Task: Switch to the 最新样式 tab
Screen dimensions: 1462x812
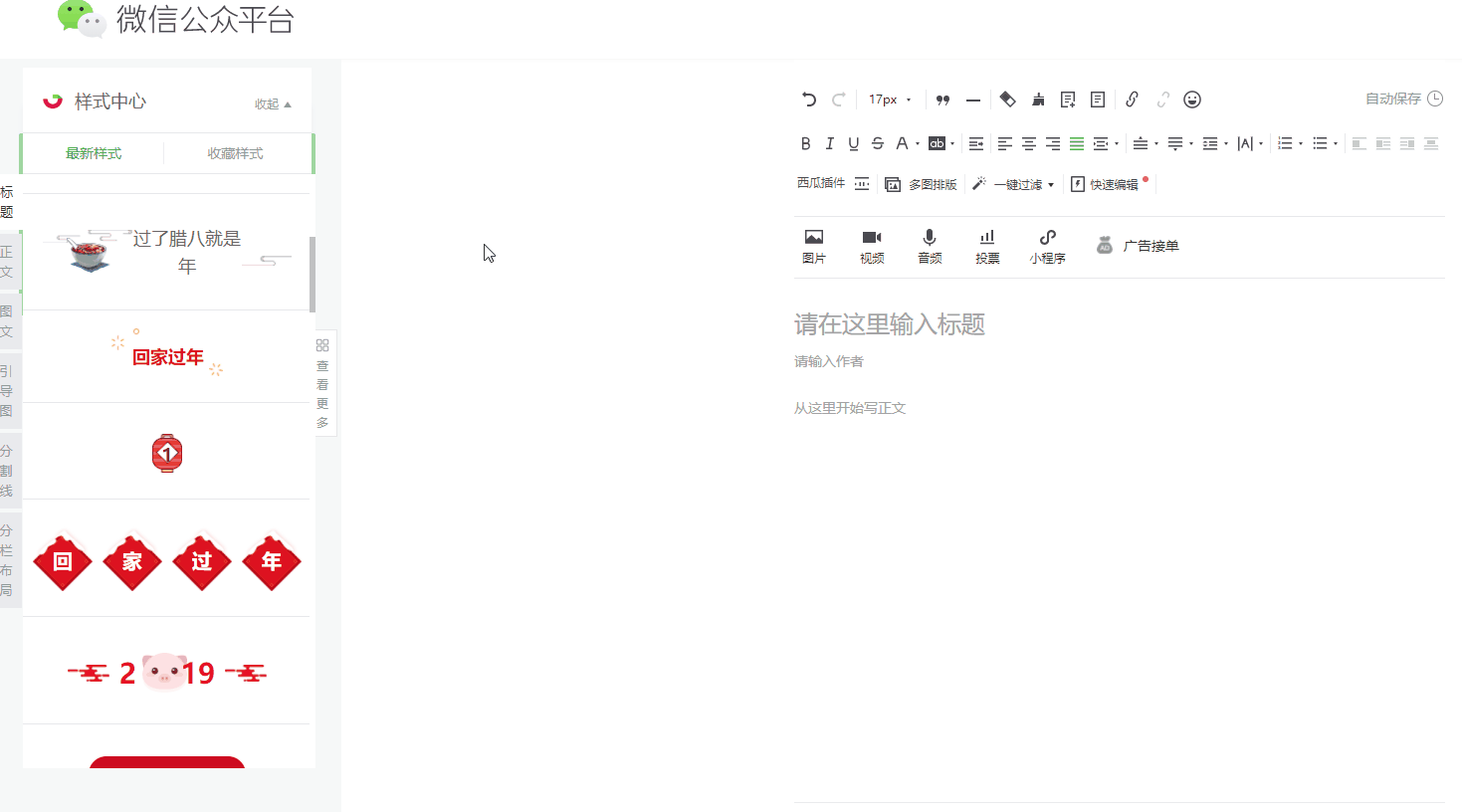Action: (x=94, y=153)
